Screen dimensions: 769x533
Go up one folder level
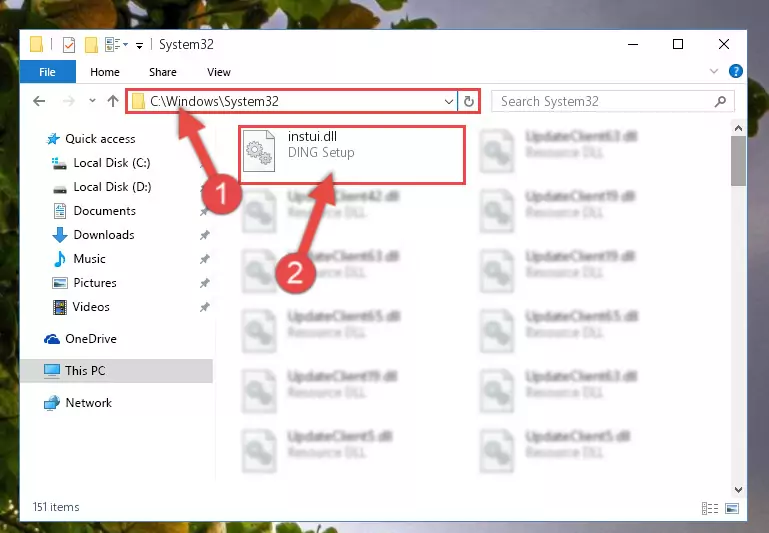pyautogui.click(x=113, y=101)
